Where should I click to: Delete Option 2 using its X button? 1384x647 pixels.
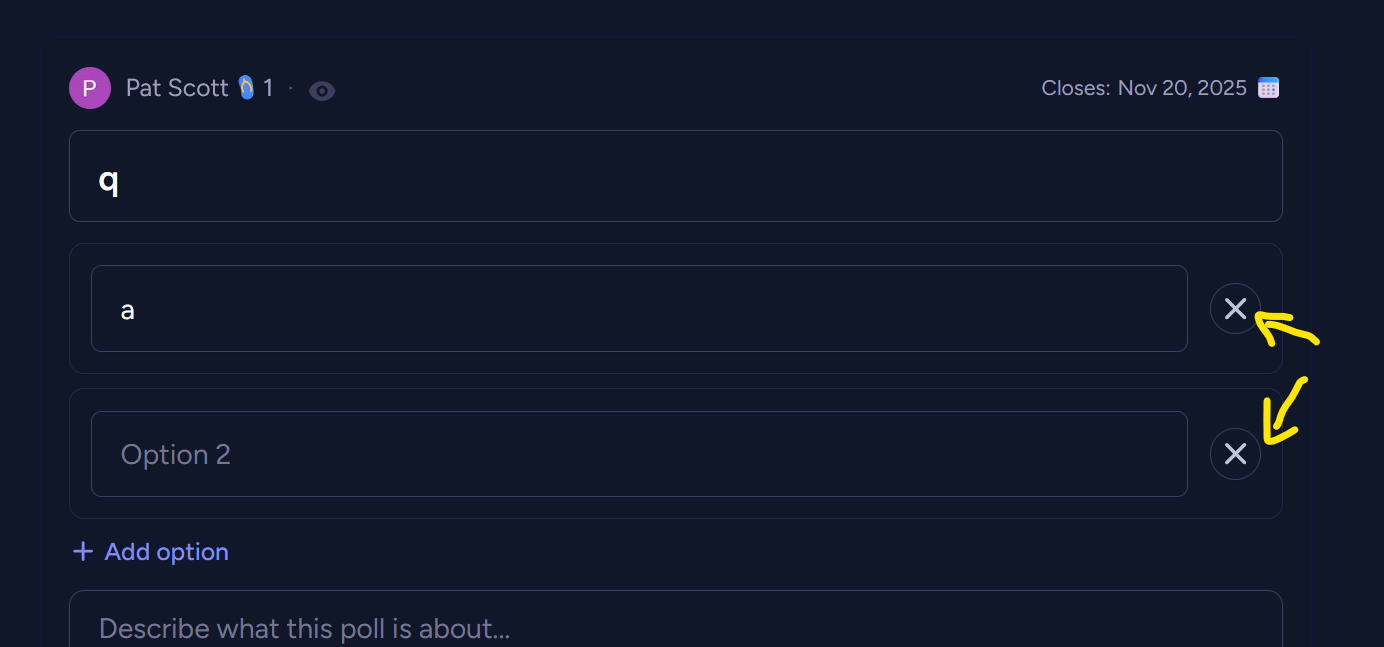point(1235,454)
